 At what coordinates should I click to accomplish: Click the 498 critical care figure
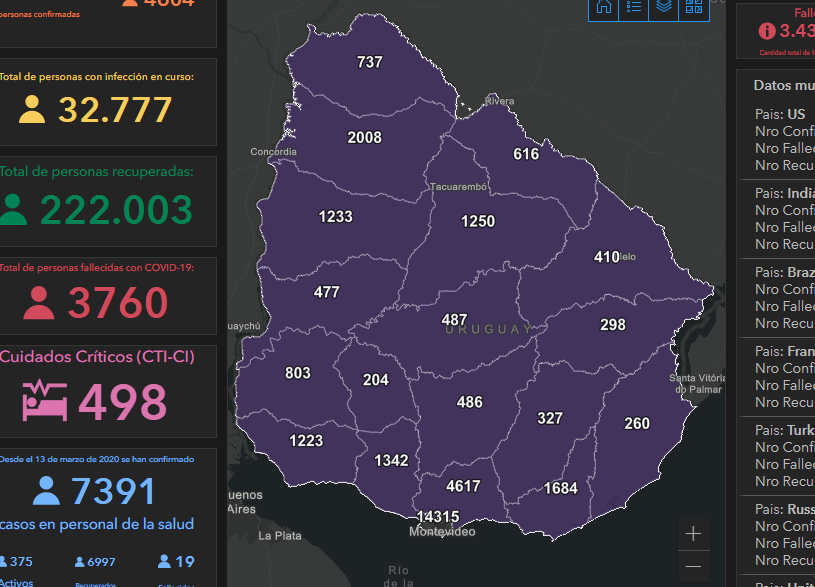tap(123, 401)
